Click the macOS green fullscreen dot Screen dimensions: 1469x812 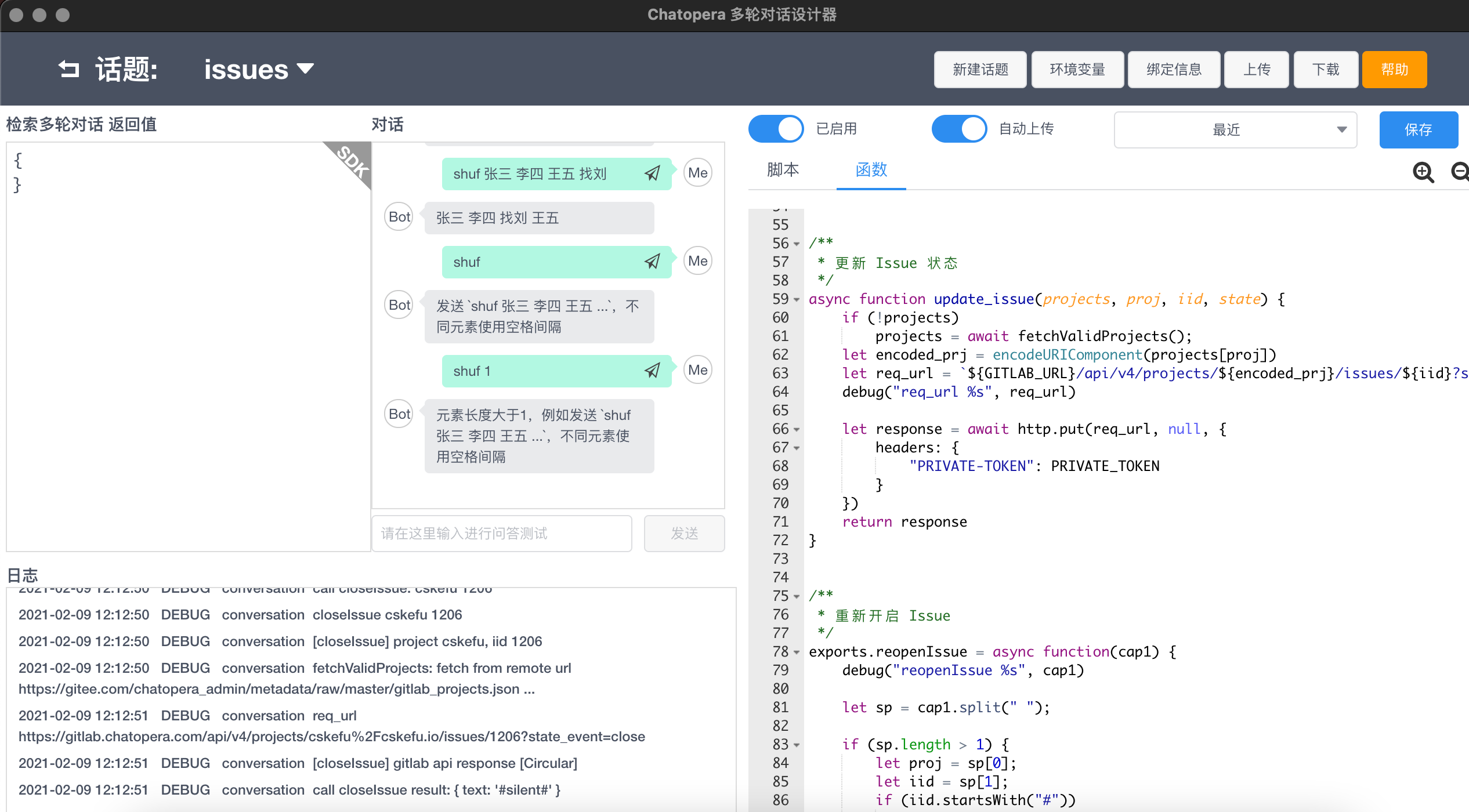coord(63,15)
